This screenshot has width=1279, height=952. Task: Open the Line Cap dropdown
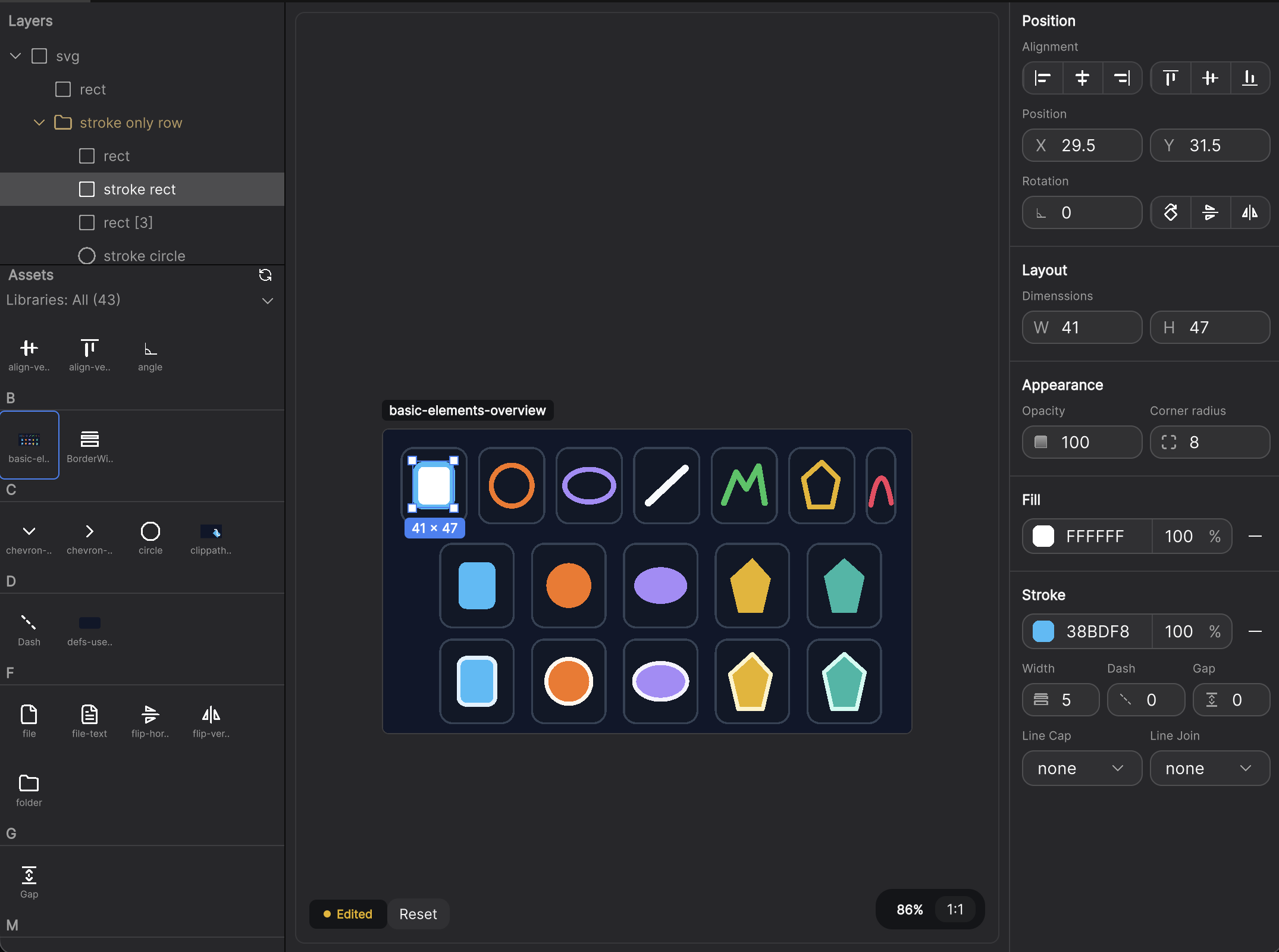1081,768
